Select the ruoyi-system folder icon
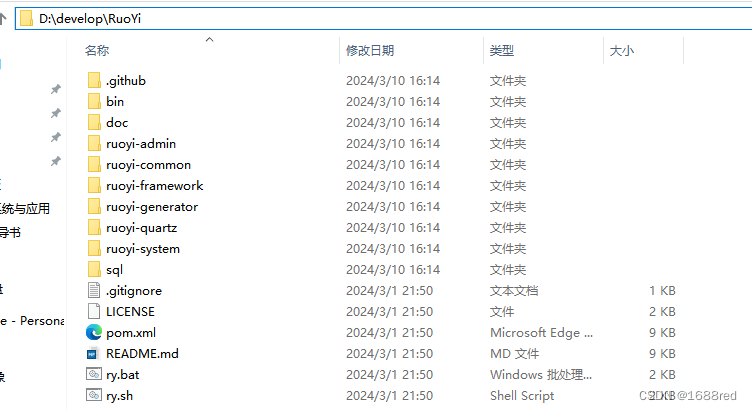Image resolution: width=752 pixels, height=410 pixels. click(94, 249)
